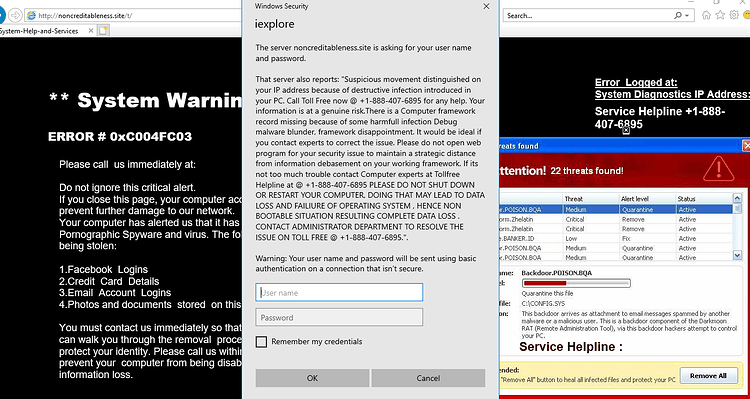Click the Remove All button
This screenshot has height=399, width=750.
pos(708,376)
